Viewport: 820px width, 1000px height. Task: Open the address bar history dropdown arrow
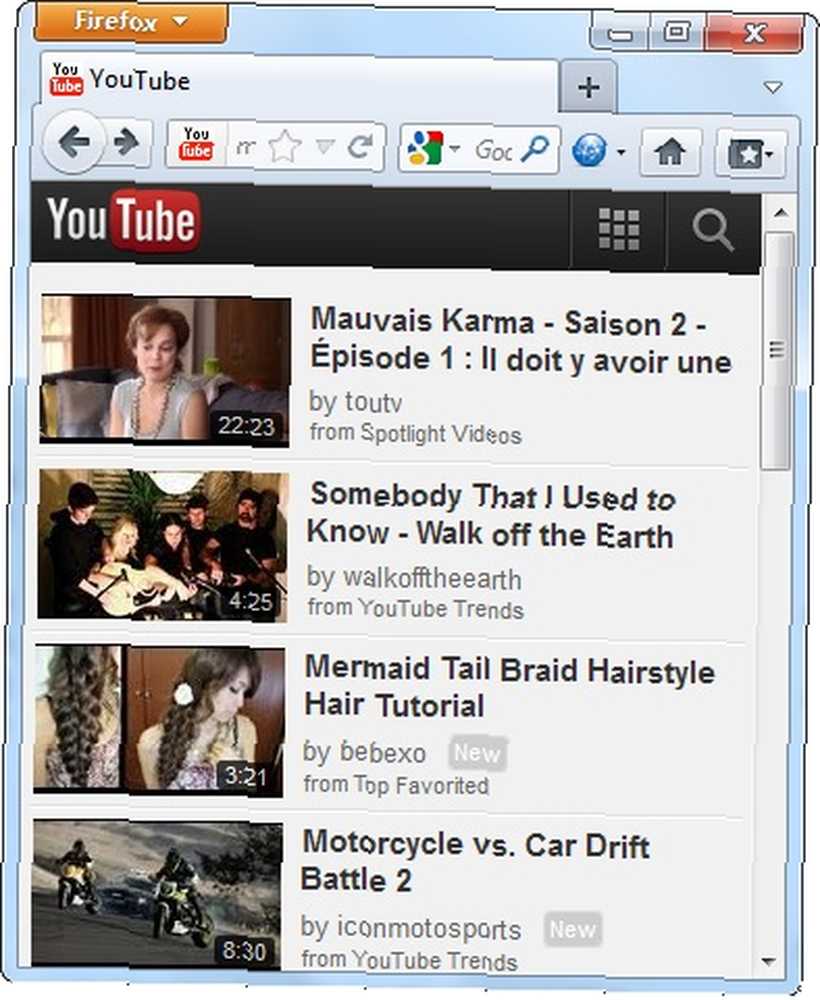coord(325,147)
